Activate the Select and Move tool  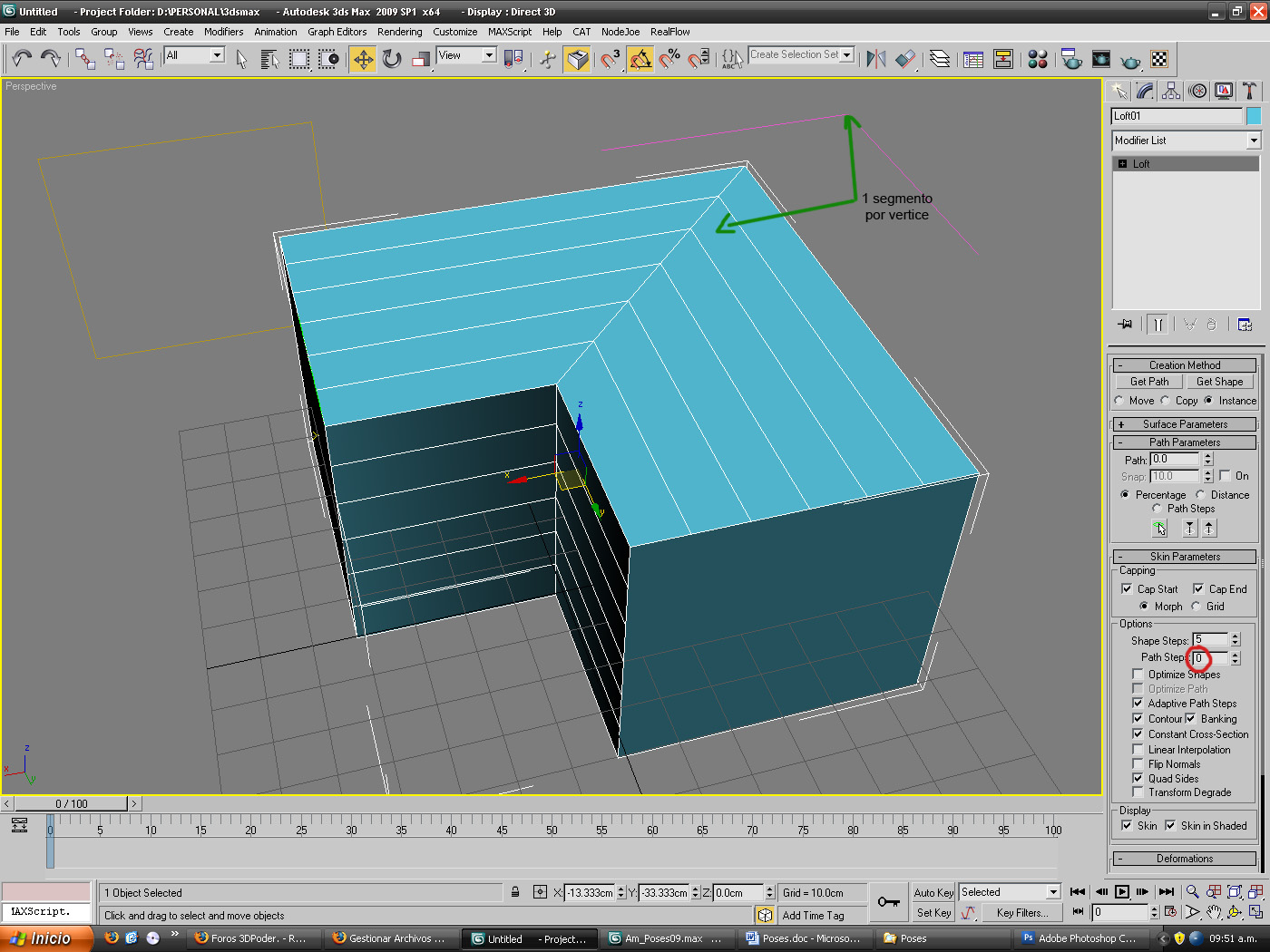(363, 59)
